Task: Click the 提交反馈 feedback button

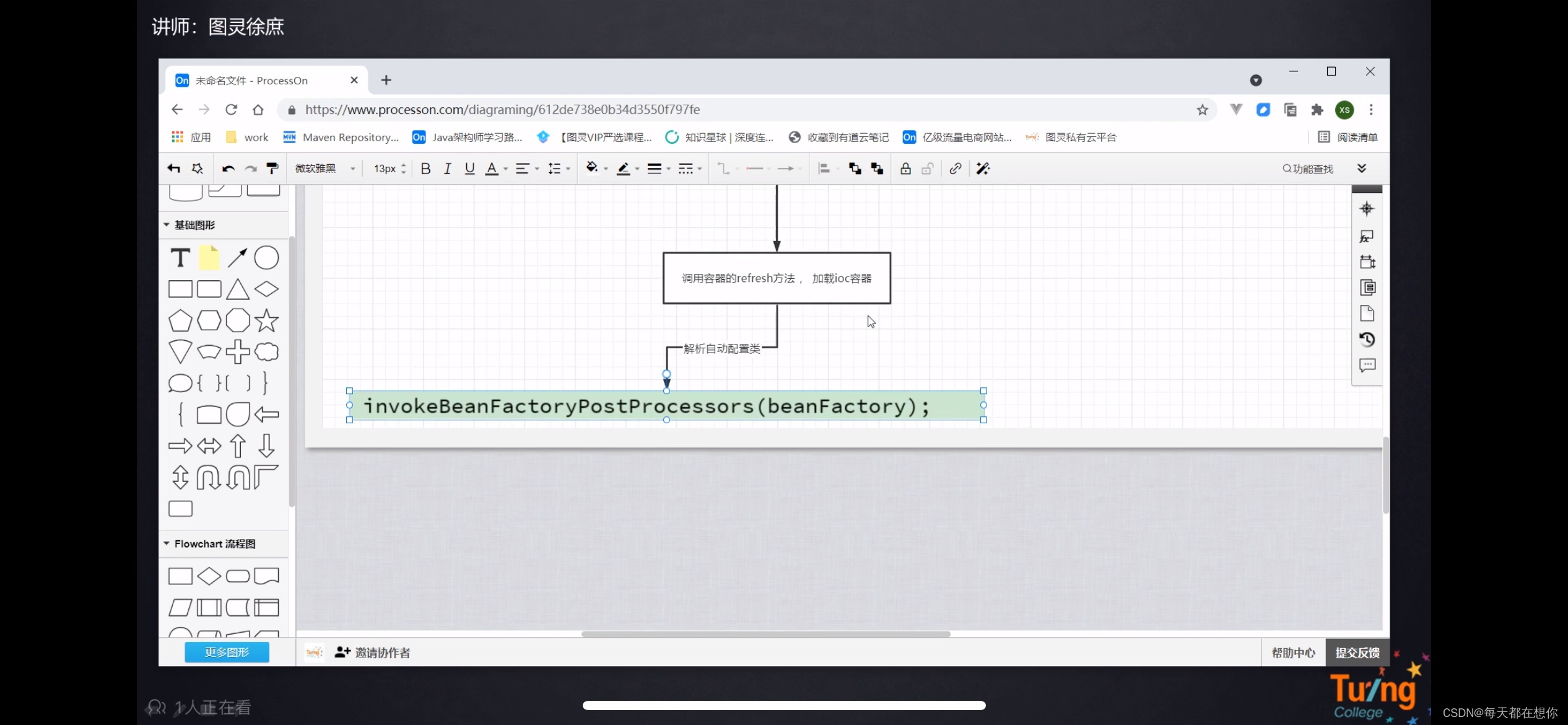Action: coord(1357,652)
